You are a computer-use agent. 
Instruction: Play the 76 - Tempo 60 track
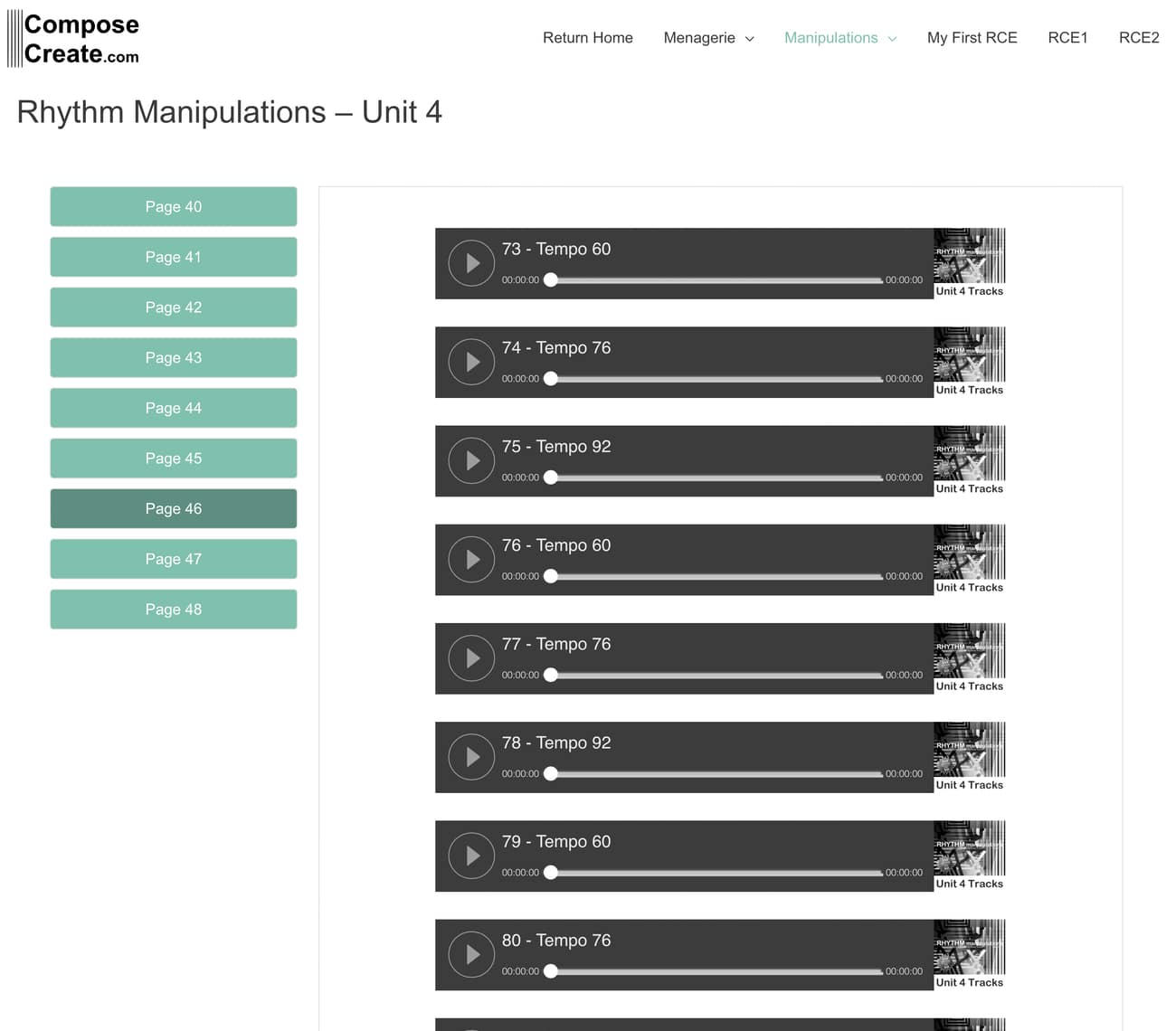coord(471,559)
